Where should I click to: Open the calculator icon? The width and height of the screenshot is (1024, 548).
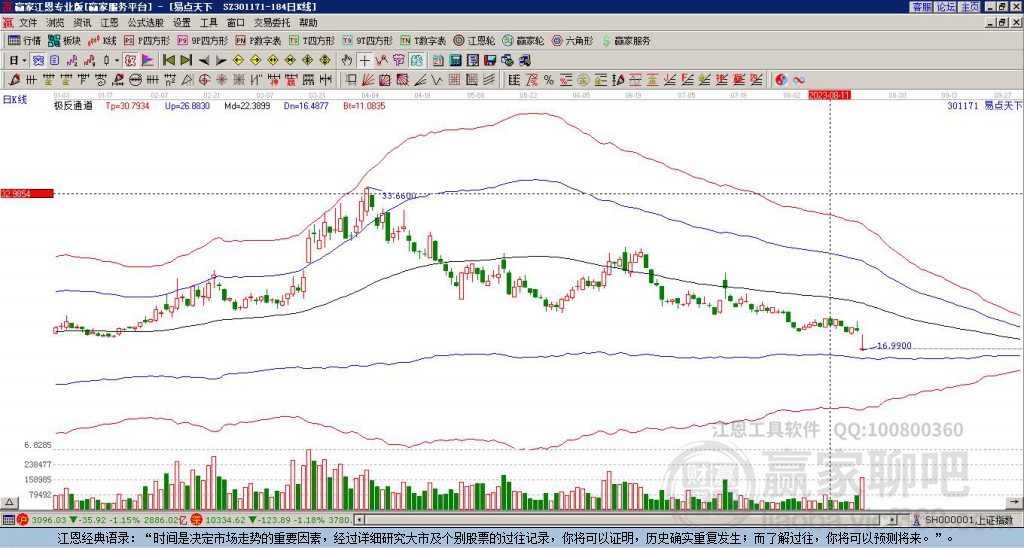tap(455, 61)
